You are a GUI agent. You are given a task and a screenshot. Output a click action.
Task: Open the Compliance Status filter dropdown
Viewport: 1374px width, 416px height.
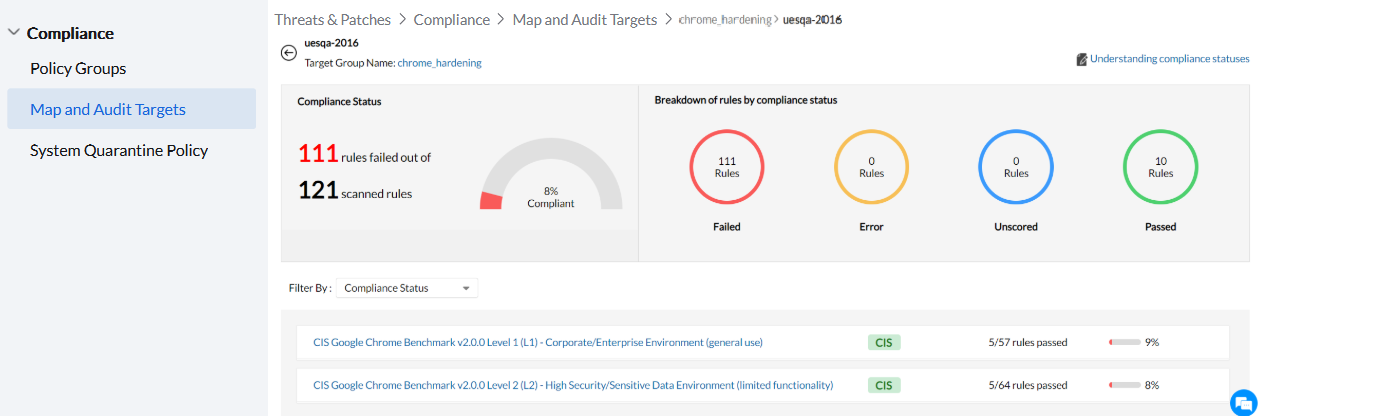(x=407, y=288)
